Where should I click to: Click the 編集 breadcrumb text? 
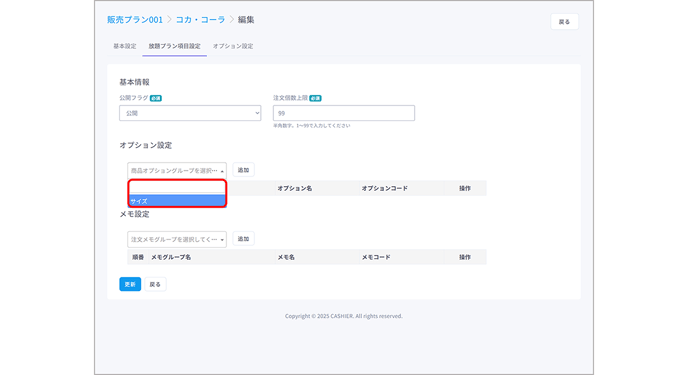click(246, 20)
